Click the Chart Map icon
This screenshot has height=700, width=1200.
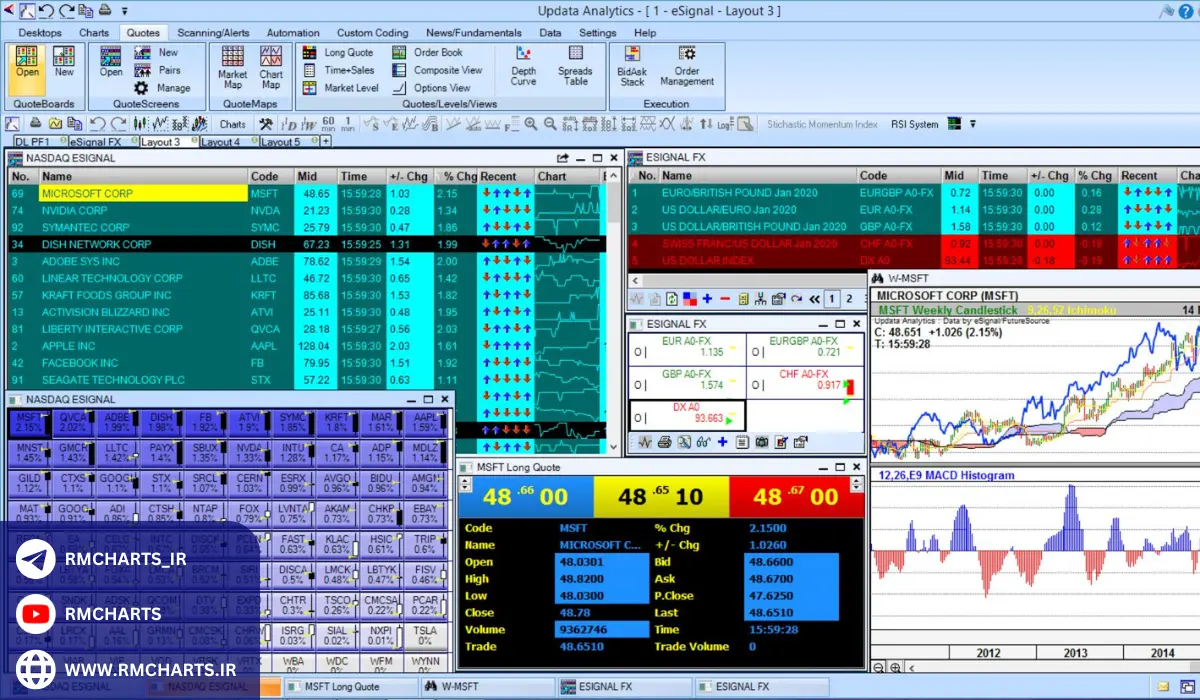271,66
